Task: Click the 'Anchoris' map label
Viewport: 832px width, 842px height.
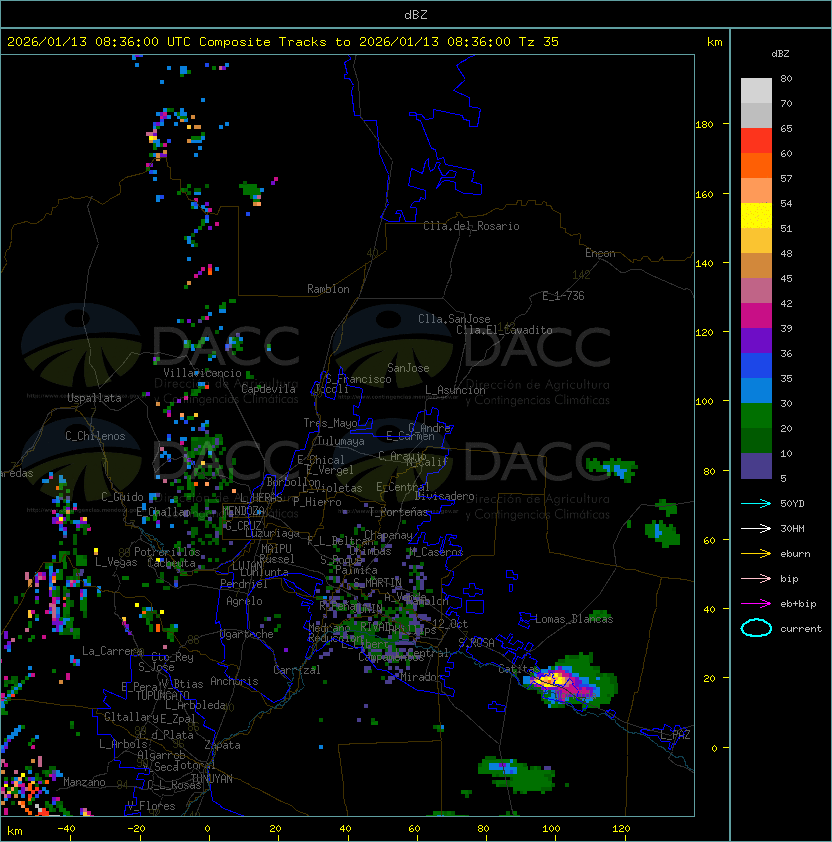Action: coord(234,681)
